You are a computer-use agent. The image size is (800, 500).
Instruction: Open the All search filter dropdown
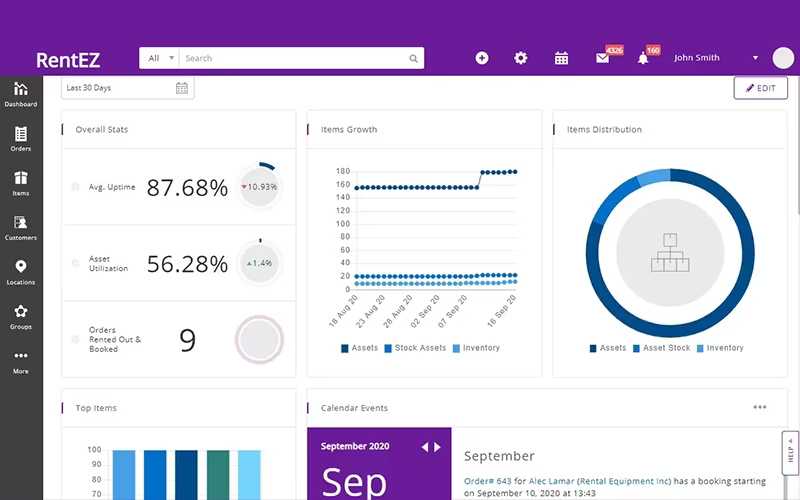point(160,58)
